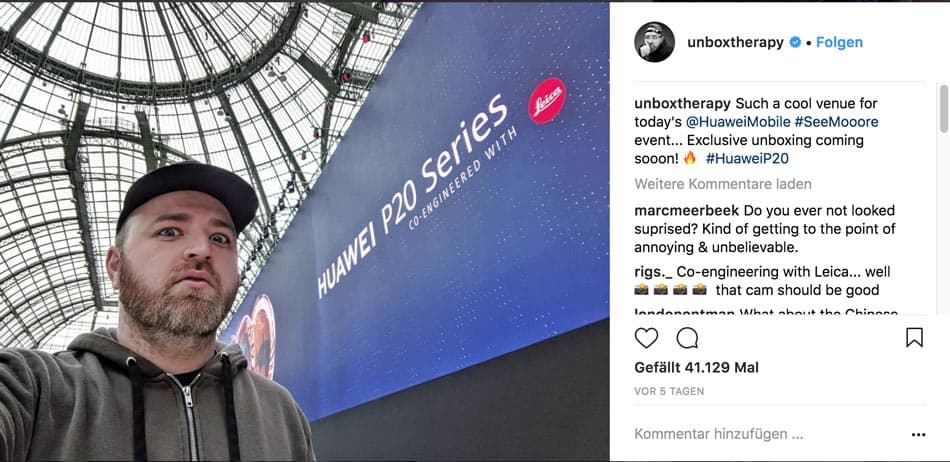Image resolution: width=950 pixels, height=462 pixels.
Task: Open the @HuaweiMobile mention
Action: (736, 122)
